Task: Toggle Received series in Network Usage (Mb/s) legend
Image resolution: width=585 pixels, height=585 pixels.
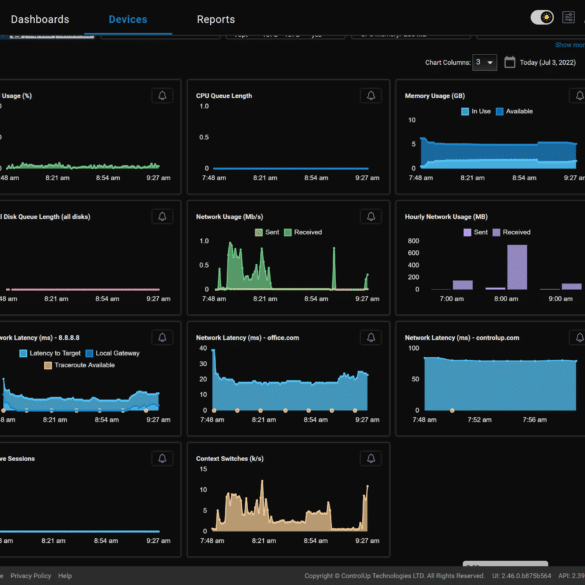Action: coord(303,232)
